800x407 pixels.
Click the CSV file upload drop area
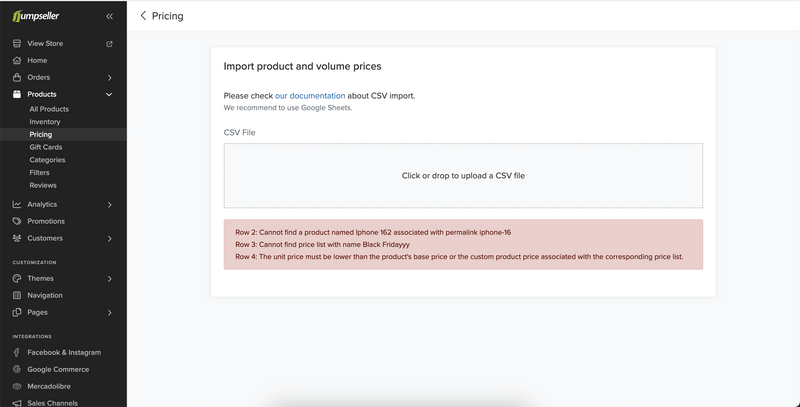pos(463,175)
